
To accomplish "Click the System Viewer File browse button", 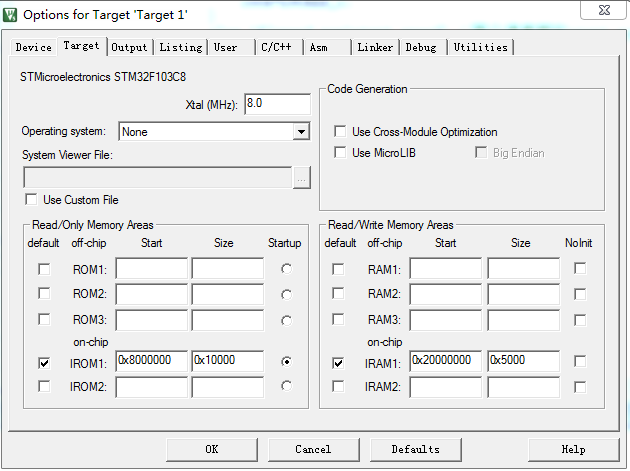I will pos(302,178).
